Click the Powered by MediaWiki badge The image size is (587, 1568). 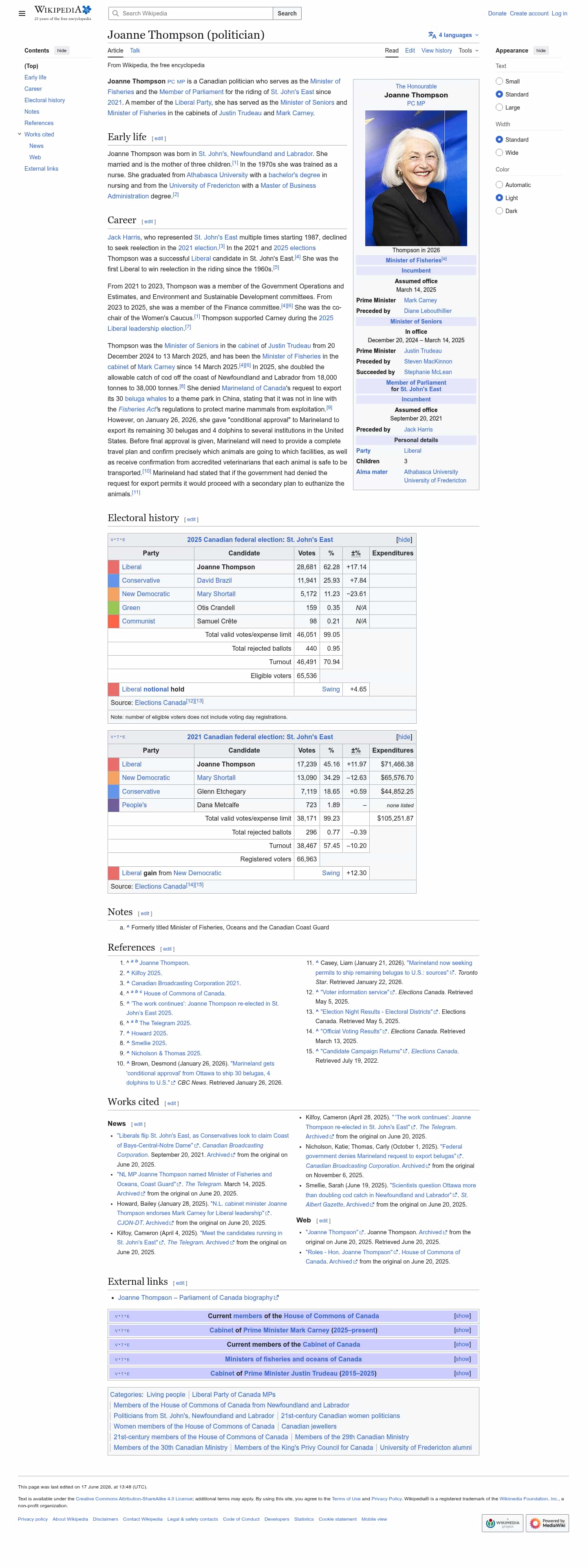(x=547, y=1522)
